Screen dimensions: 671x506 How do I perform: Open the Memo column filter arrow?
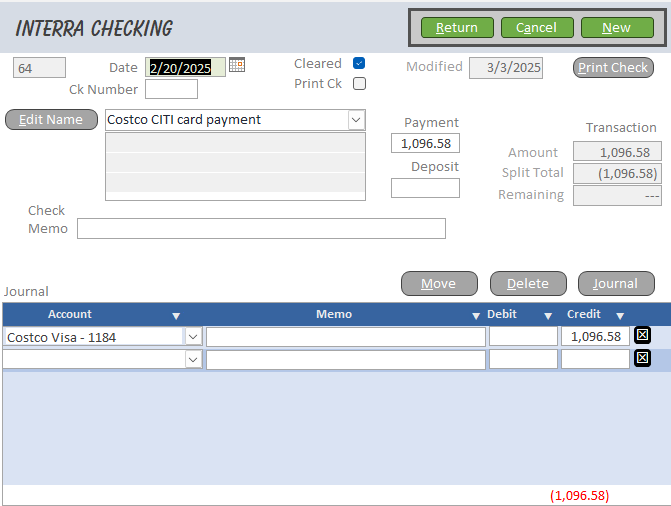pos(475,316)
